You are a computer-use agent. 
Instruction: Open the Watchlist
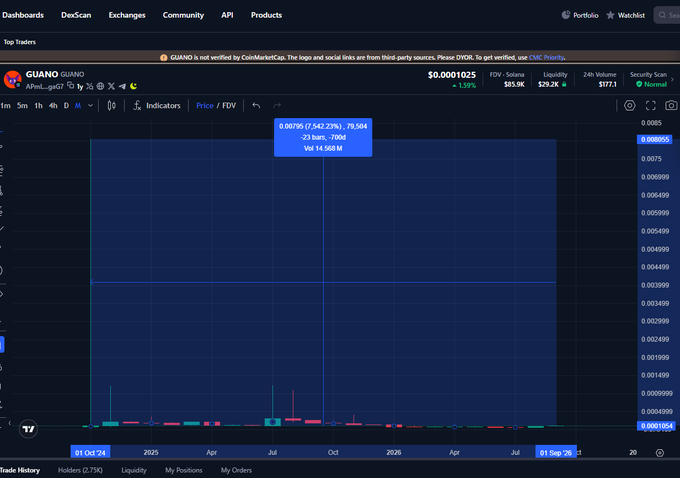(x=625, y=15)
